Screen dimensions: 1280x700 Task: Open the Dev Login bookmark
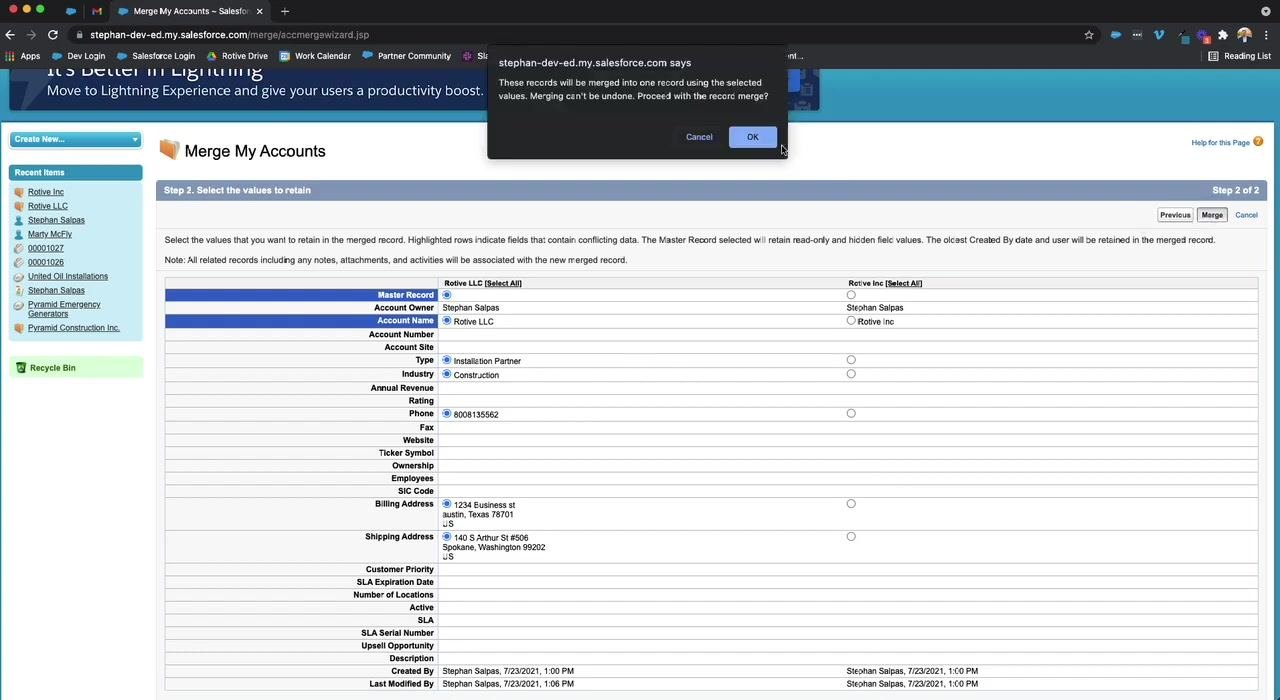[78, 56]
